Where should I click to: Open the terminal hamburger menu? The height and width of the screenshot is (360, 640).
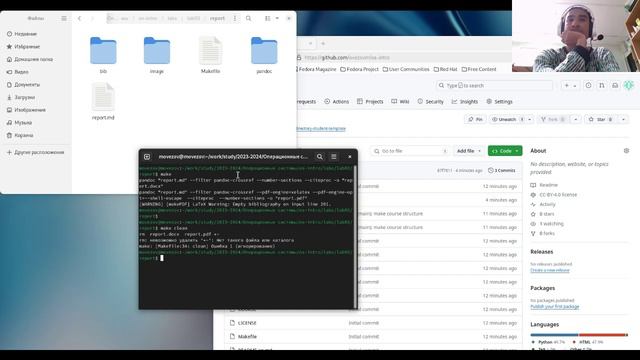tap(333, 157)
